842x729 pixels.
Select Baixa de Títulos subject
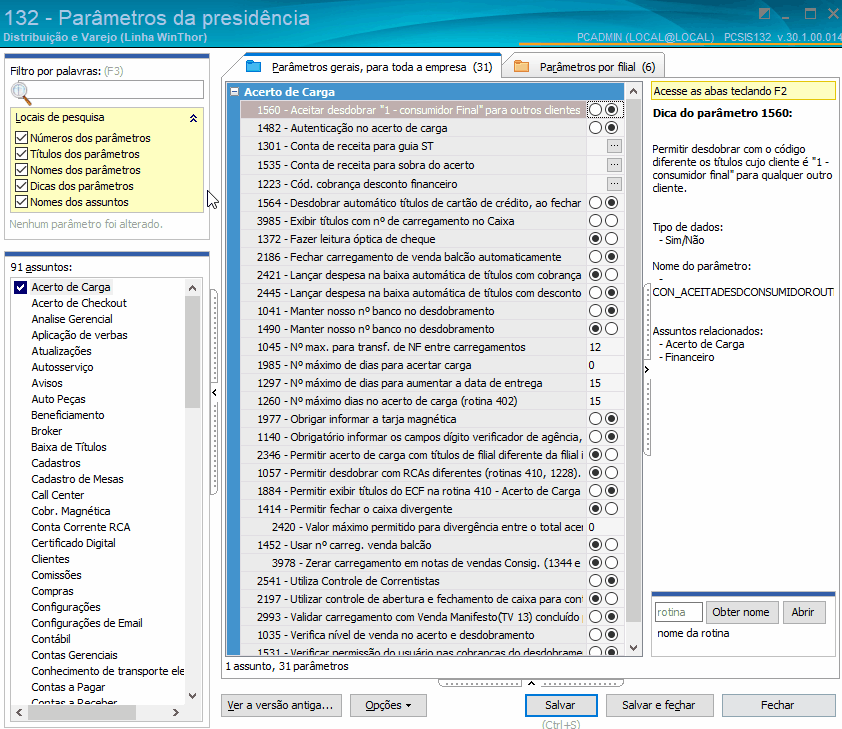tap(69, 447)
